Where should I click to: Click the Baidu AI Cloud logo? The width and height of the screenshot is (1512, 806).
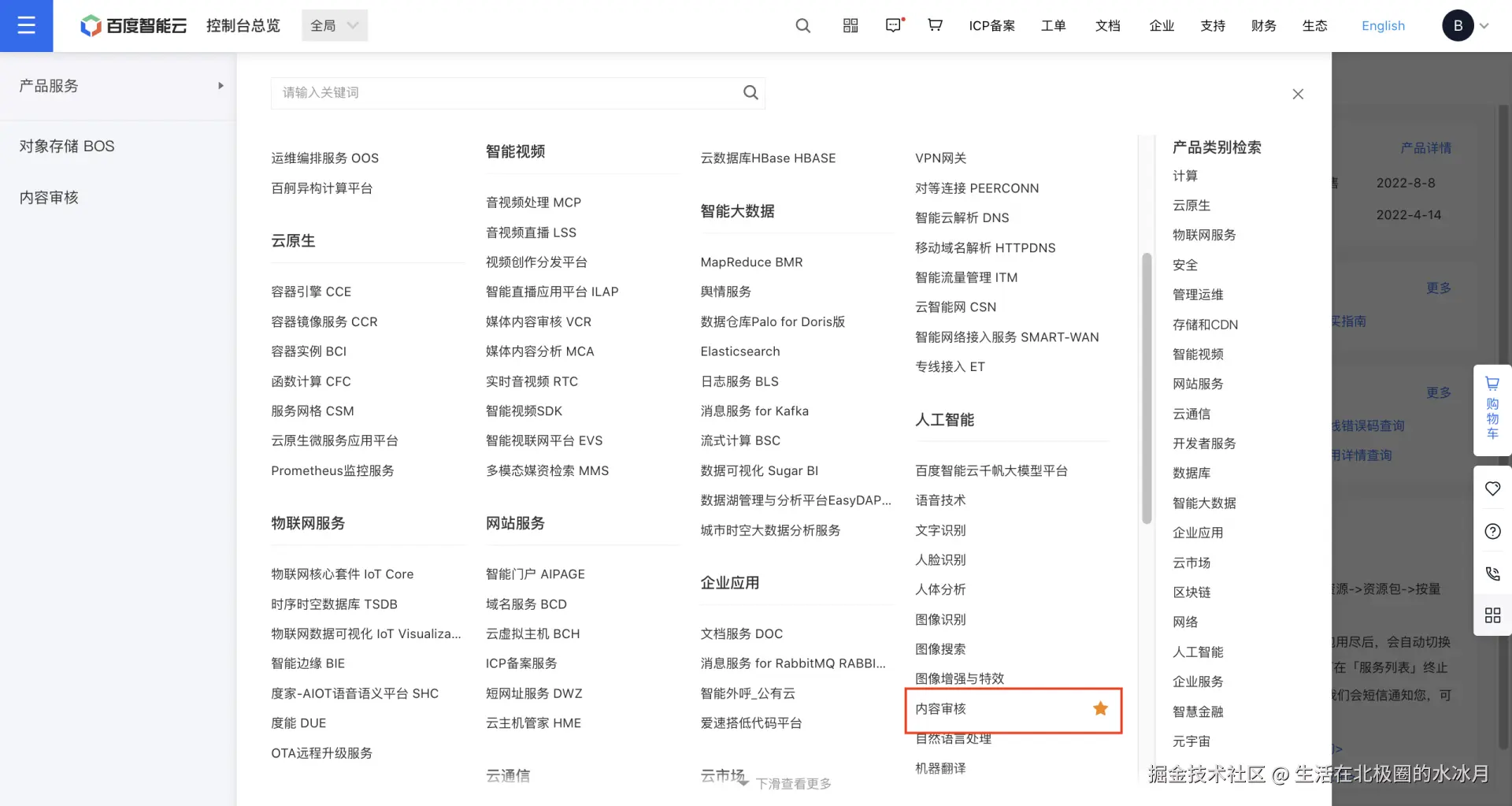[133, 26]
